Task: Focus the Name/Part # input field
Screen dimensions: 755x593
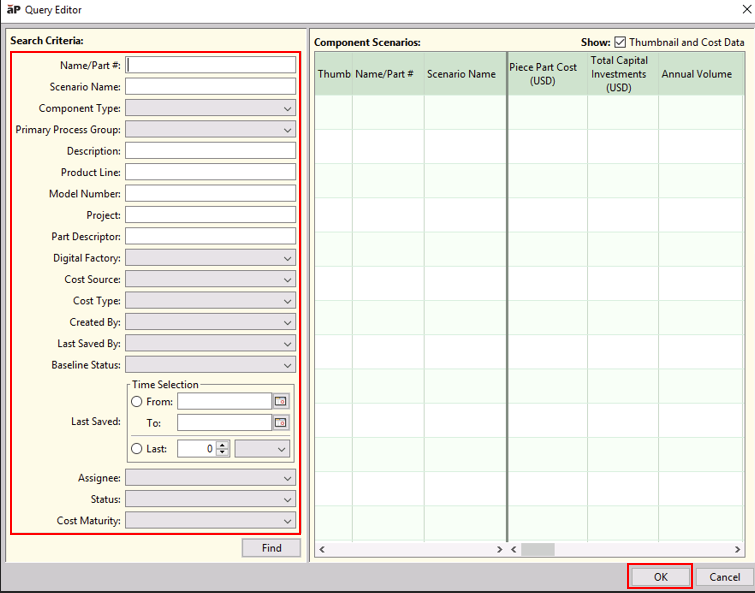Action: pyautogui.click(x=210, y=65)
